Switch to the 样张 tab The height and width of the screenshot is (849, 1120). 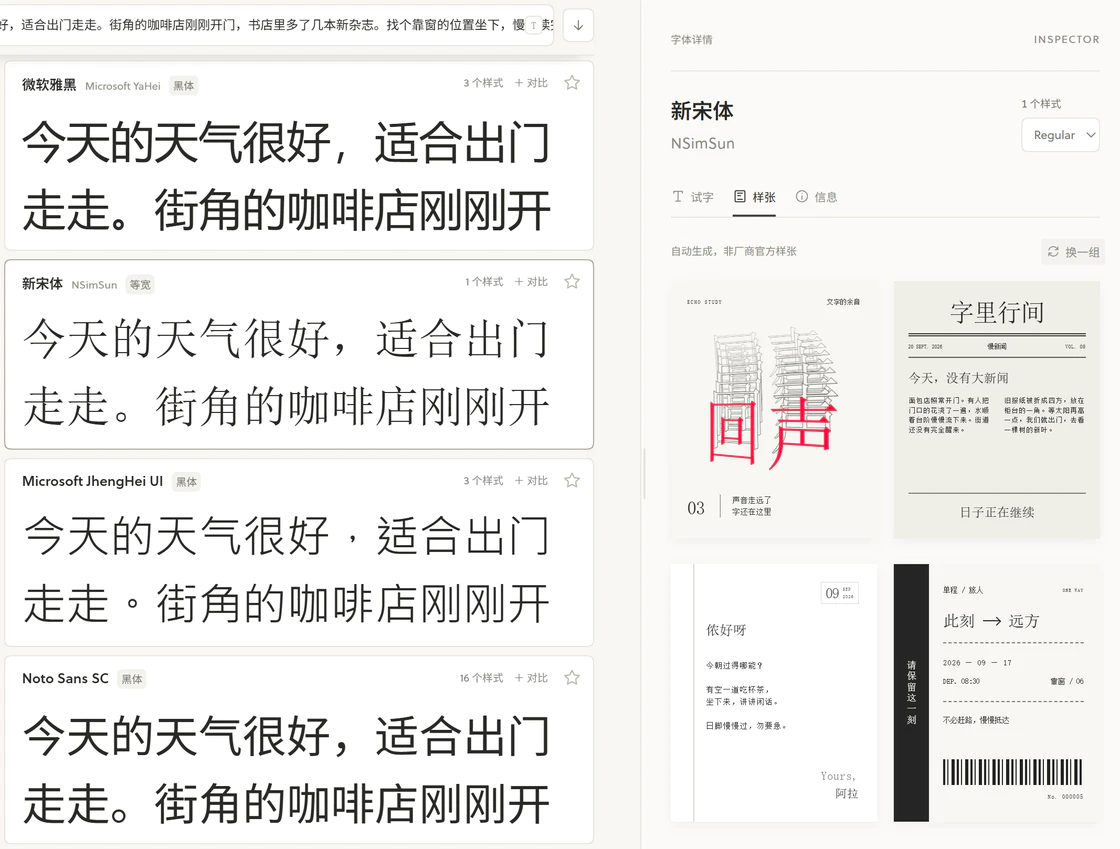click(755, 197)
